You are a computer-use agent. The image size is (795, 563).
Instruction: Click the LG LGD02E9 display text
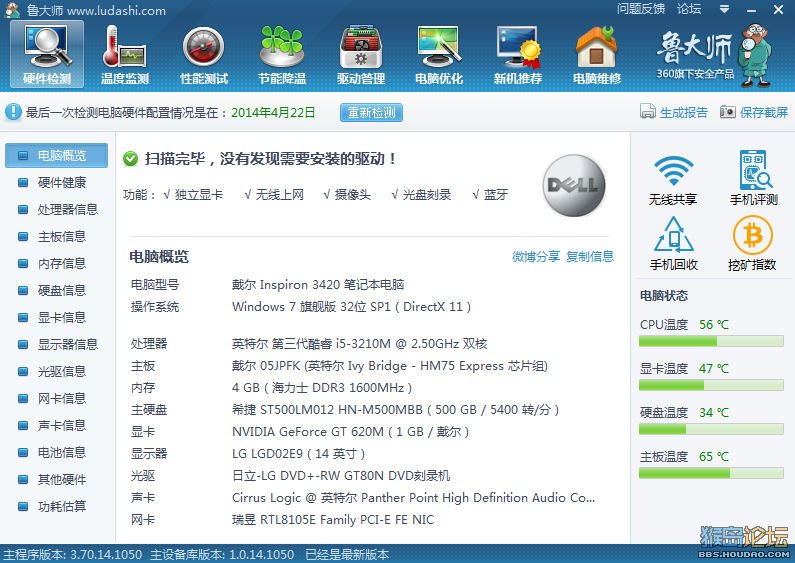298,453
